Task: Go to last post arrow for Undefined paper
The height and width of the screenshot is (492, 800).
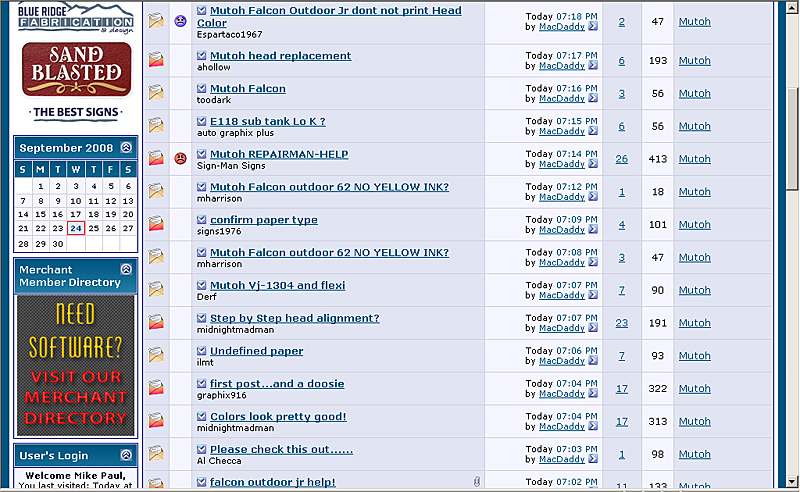Action: [593, 360]
